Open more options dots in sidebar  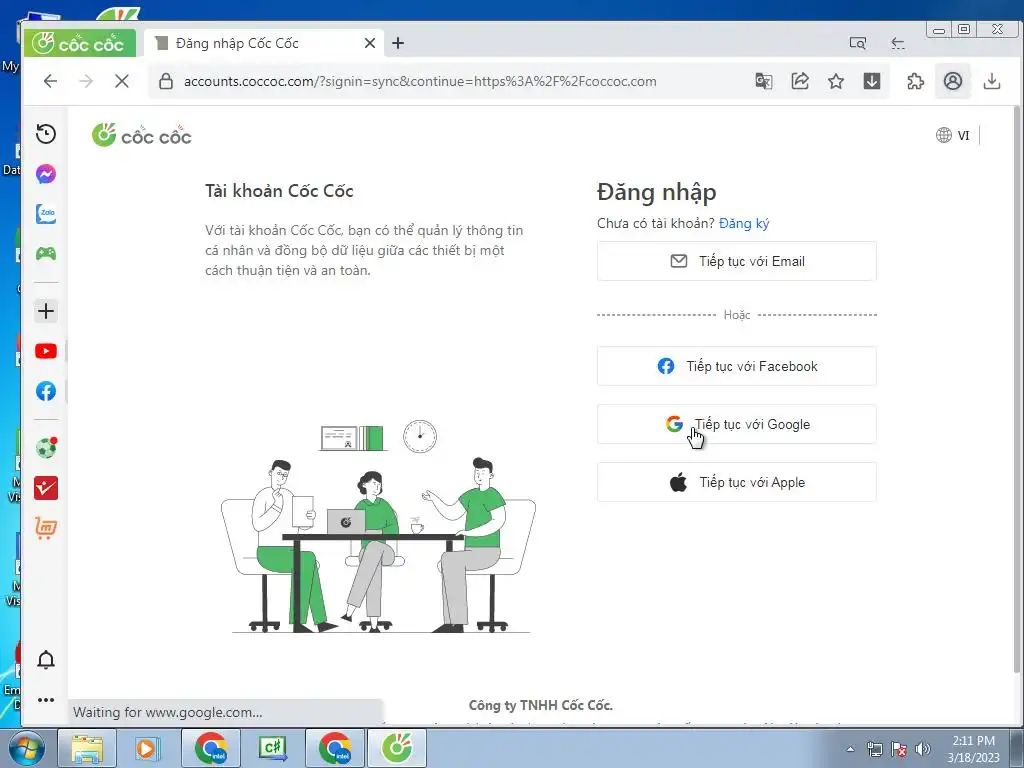[x=46, y=699]
